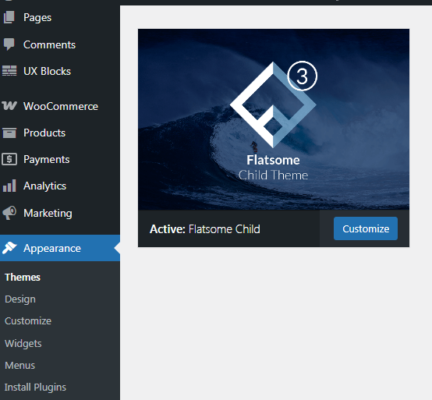Image resolution: width=432 pixels, height=400 pixels.
Task: Click the UX Blocks grid icon
Action: [9, 71]
